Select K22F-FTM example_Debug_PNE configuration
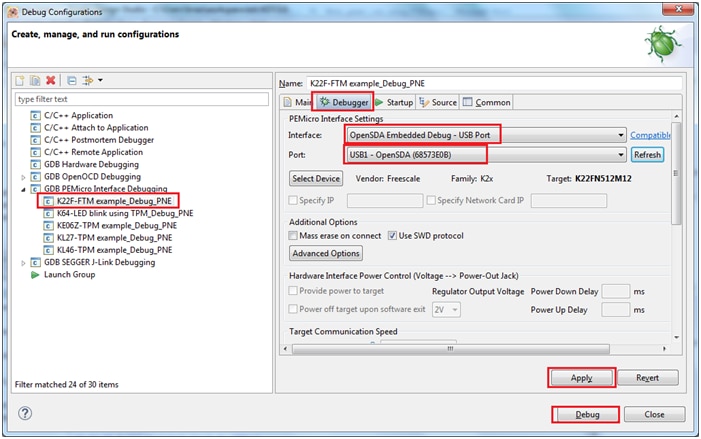Image resolution: width=701 pixels, height=439 pixels. 114,201
